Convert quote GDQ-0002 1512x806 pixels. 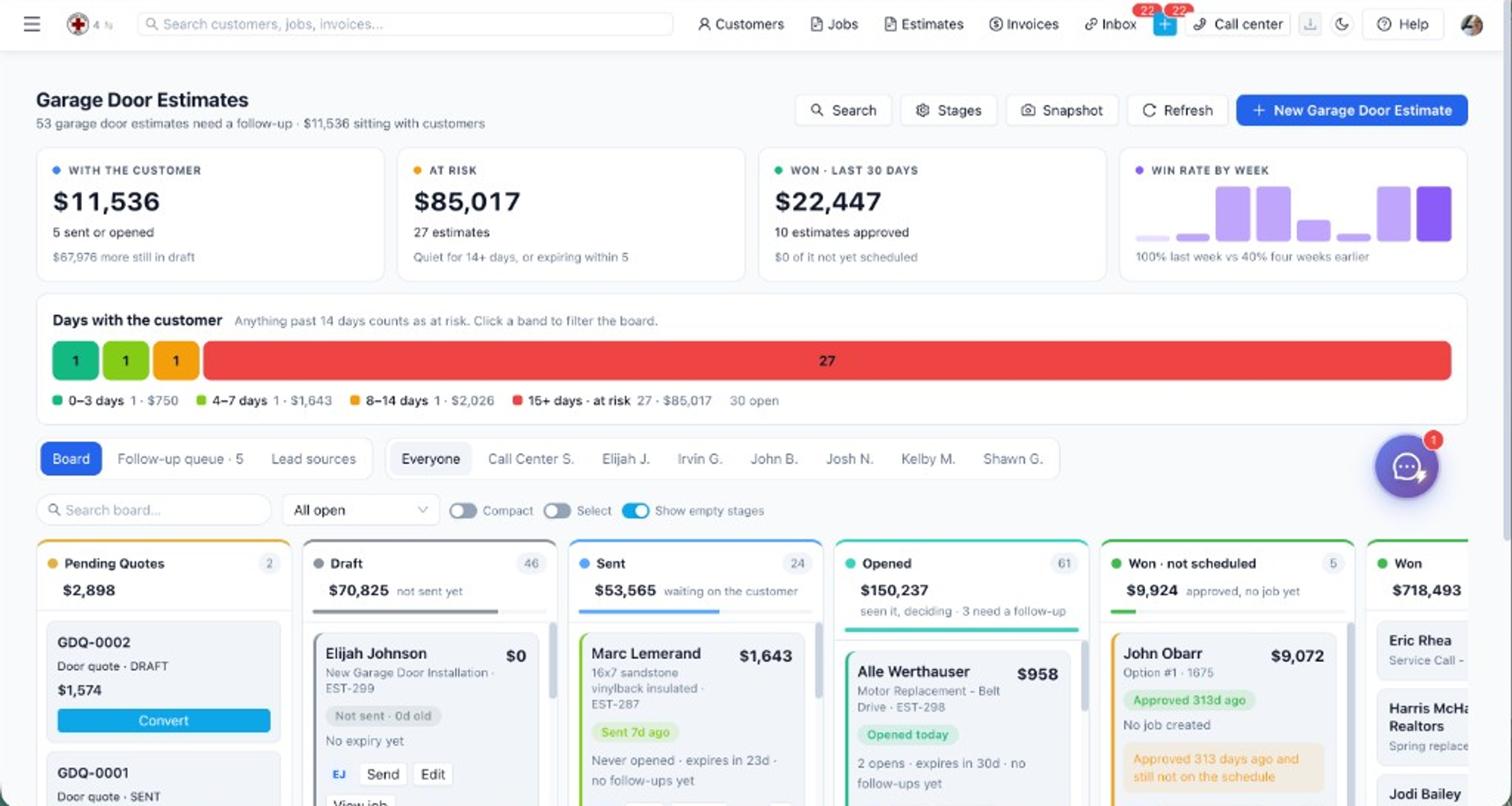pos(164,721)
